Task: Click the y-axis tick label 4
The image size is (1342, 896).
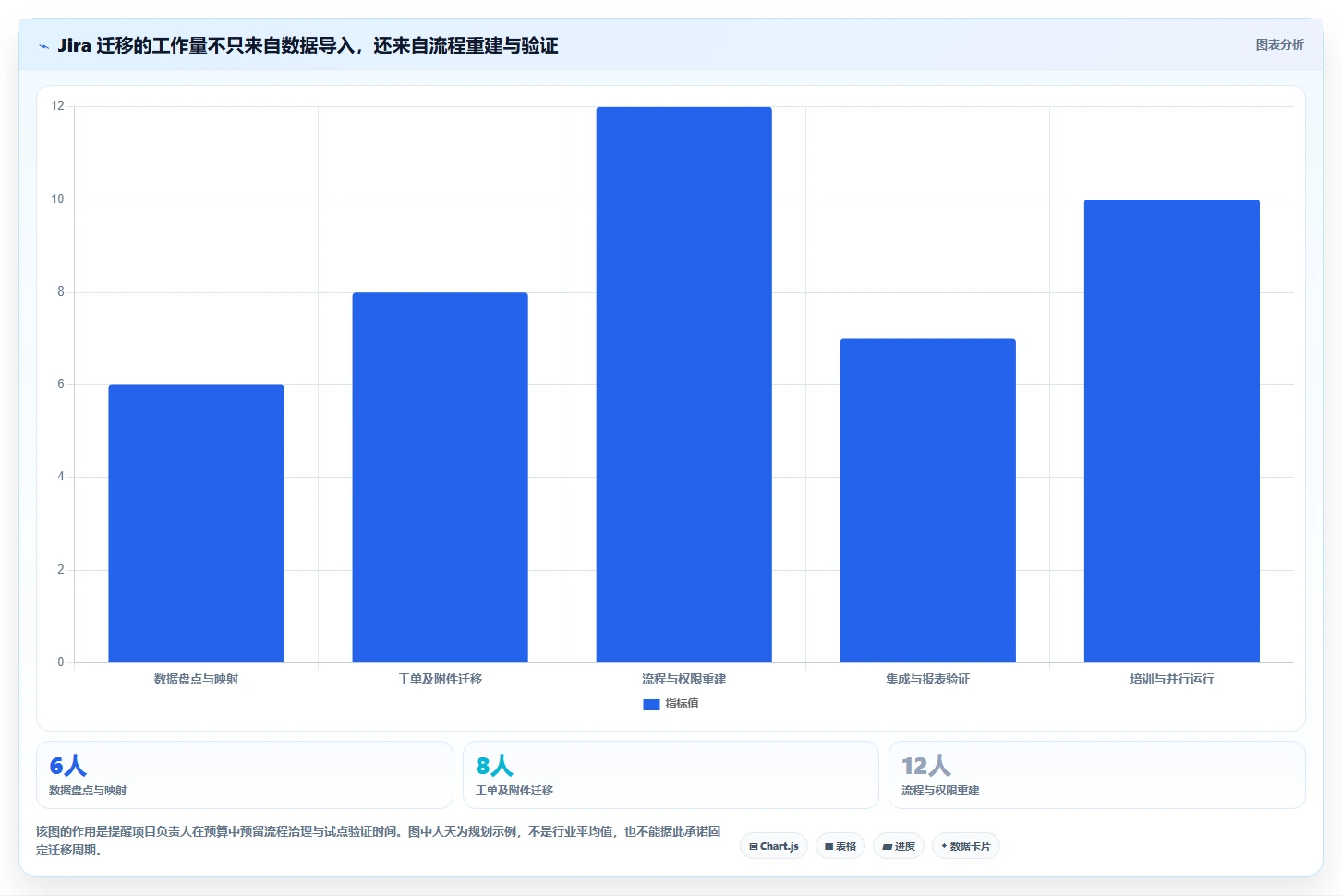Action: 61,477
